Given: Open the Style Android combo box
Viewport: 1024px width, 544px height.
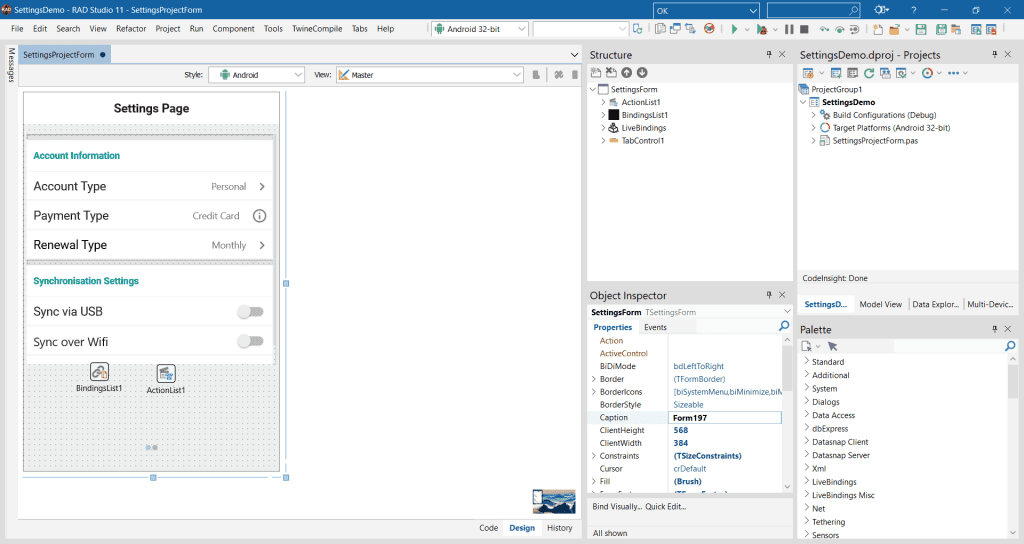Looking at the screenshot, I should (x=256, y=75).
